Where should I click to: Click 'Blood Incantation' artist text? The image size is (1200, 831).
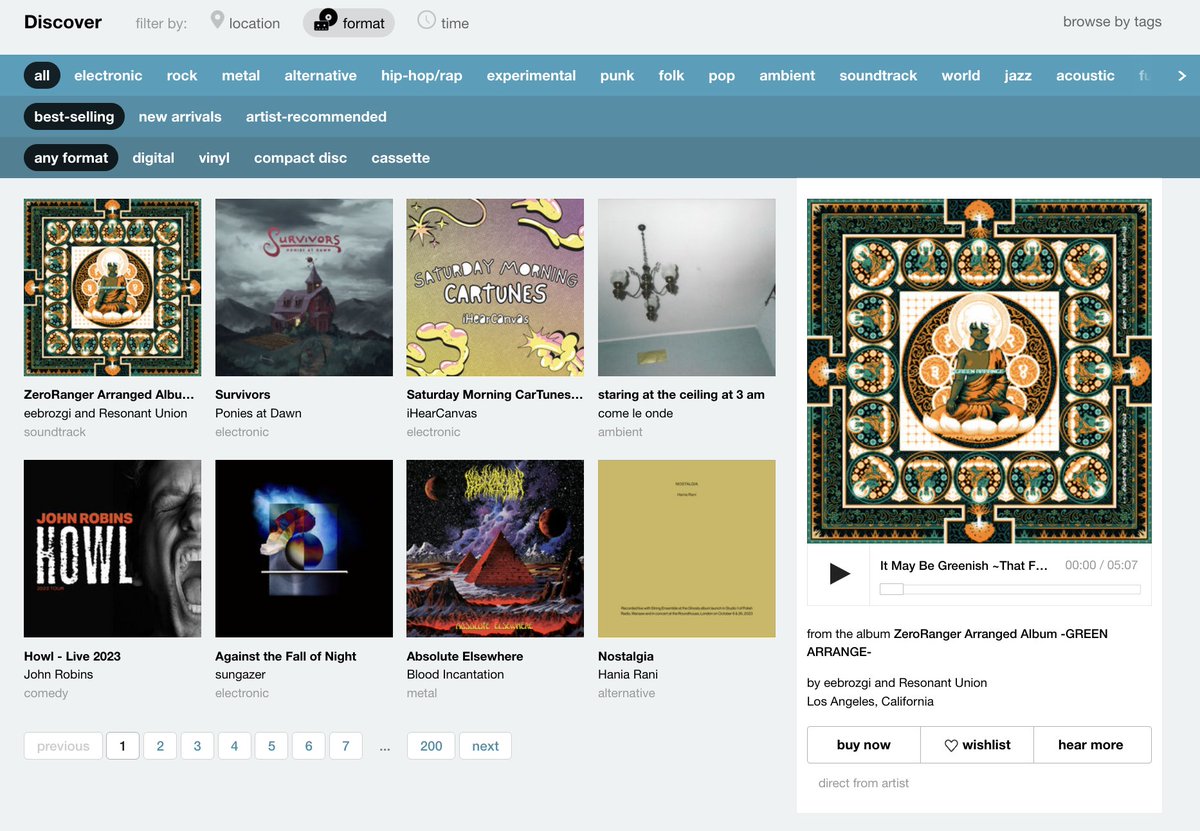(x=455, y=674)
